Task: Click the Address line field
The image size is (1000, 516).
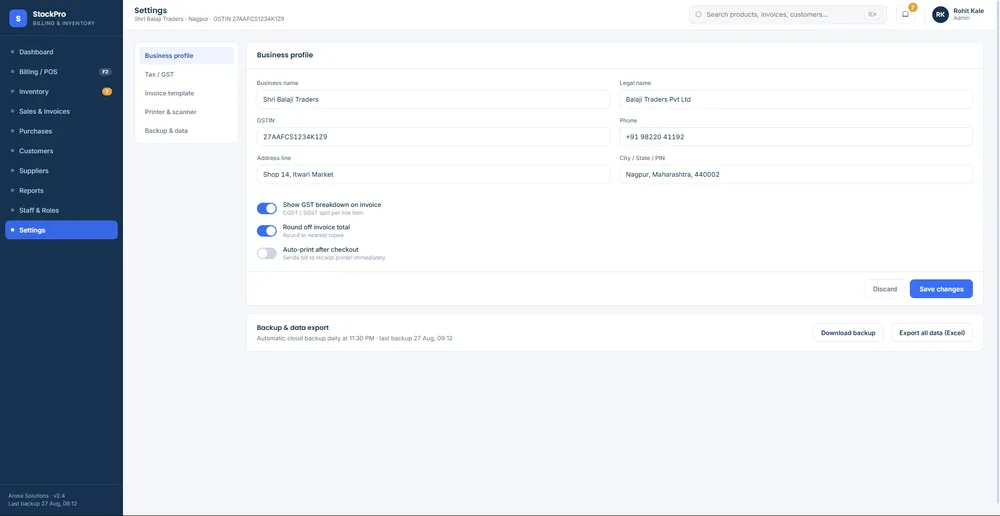Action: [x=433, y=174]
